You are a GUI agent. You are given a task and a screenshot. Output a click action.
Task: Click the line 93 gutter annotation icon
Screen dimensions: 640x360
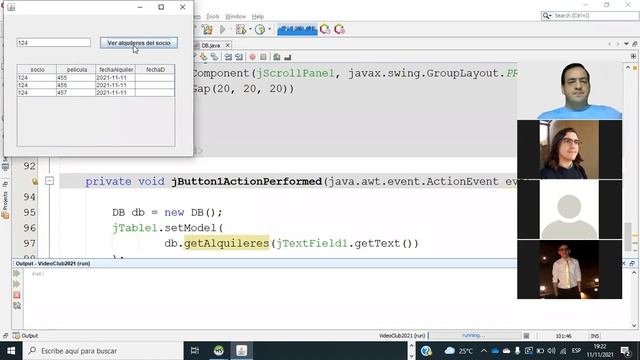(x=34, y=181)
